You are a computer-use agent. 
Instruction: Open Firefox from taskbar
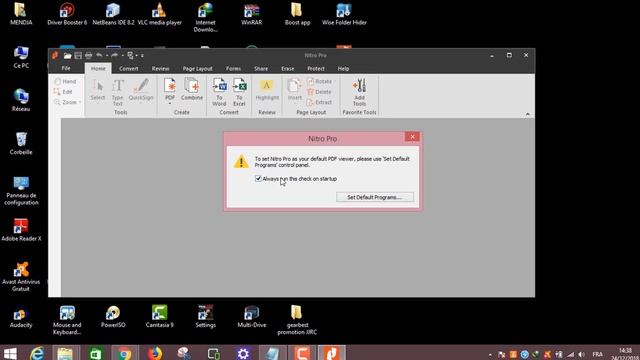(x=155, y=353)
